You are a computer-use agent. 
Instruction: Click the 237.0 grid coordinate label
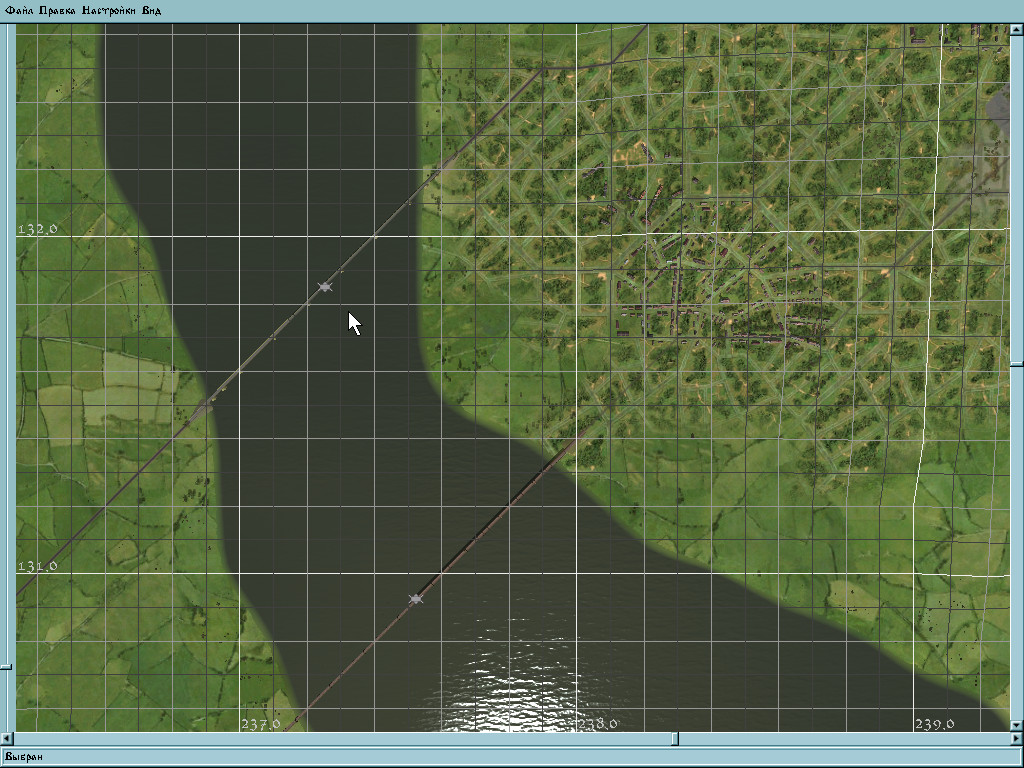click(261, 724)
